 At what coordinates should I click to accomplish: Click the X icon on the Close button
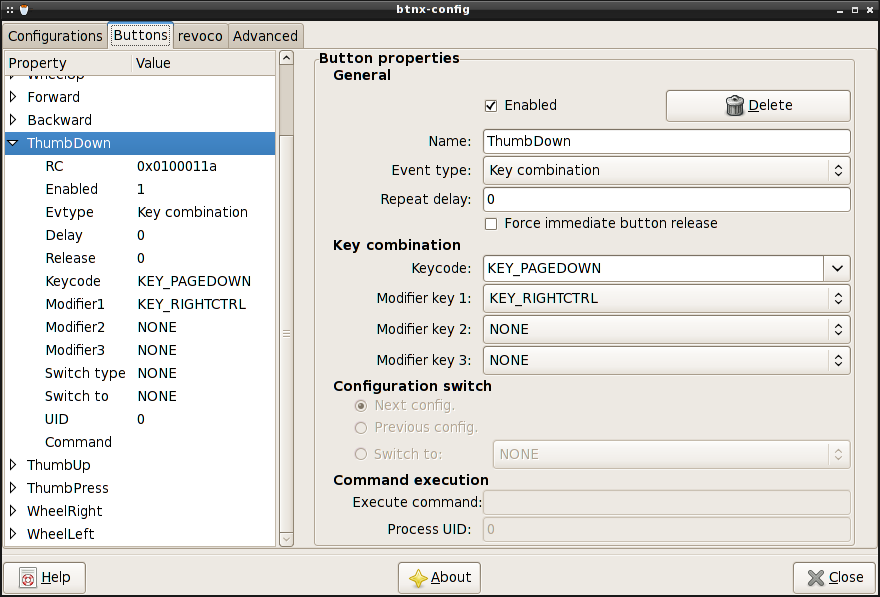(816, 578)
